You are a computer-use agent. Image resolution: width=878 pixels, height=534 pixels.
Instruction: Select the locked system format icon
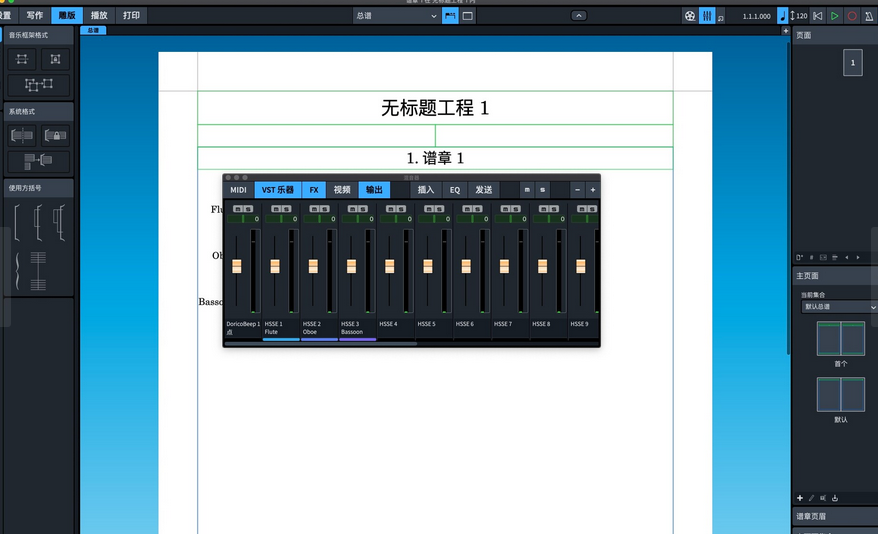coord(56,135)
